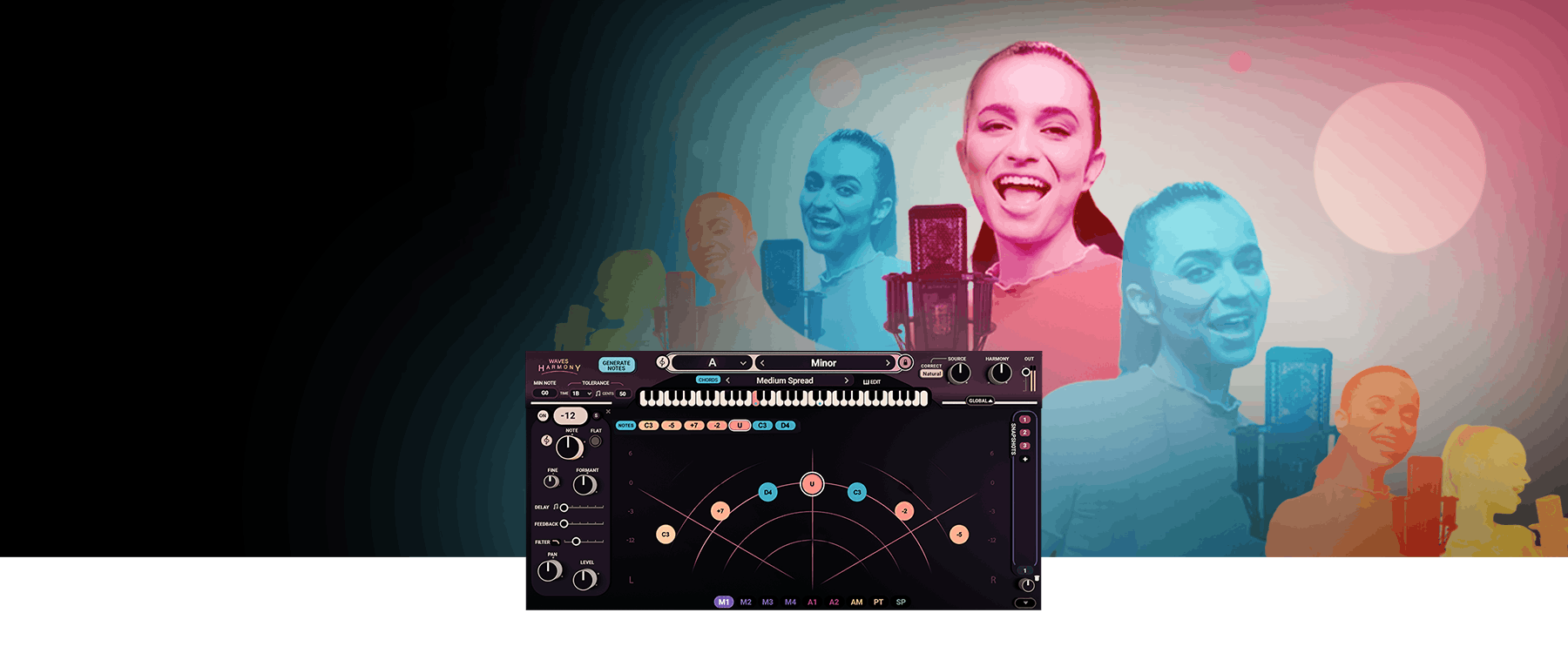Select the blue D4 voice chip in notes row
1568x653 pixels.
coord(785,426)
